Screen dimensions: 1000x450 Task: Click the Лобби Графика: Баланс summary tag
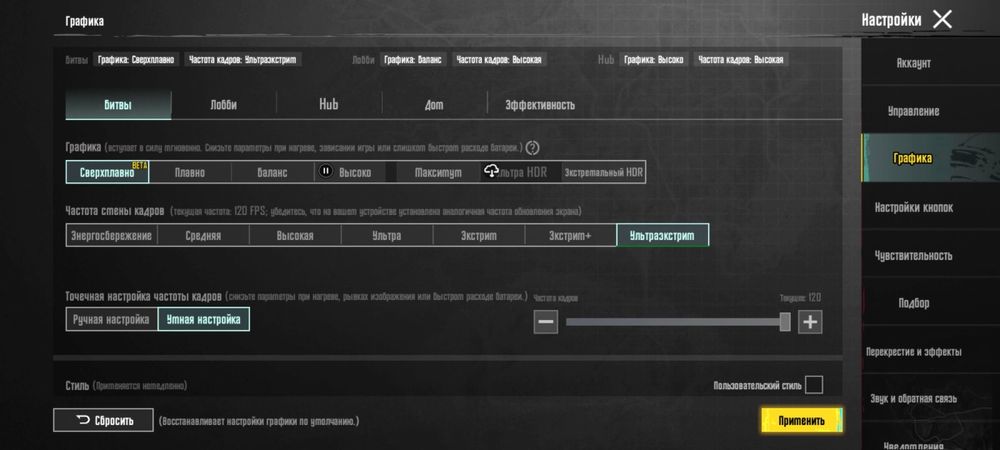pos(413,59)
